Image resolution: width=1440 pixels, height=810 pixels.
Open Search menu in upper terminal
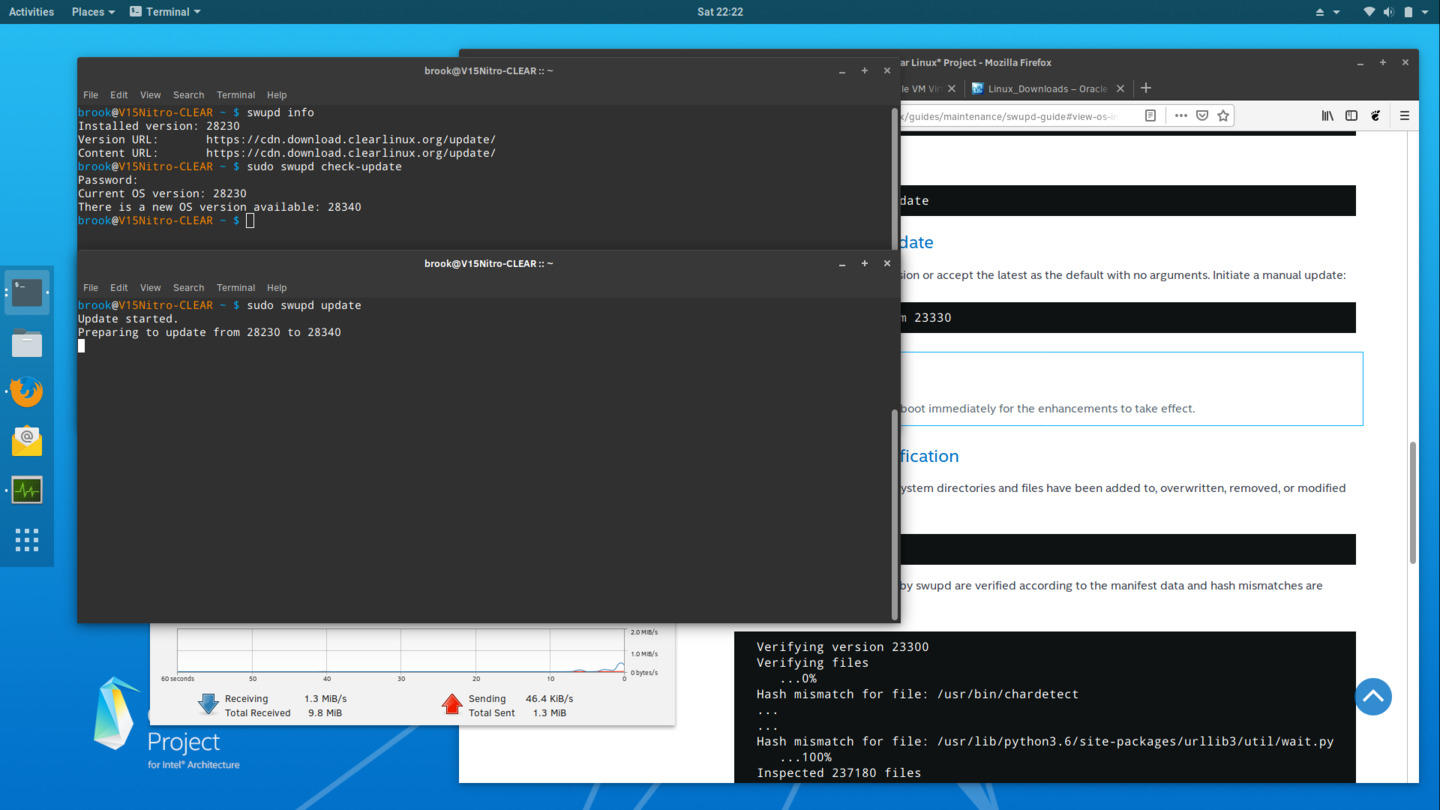click(188, 95)
